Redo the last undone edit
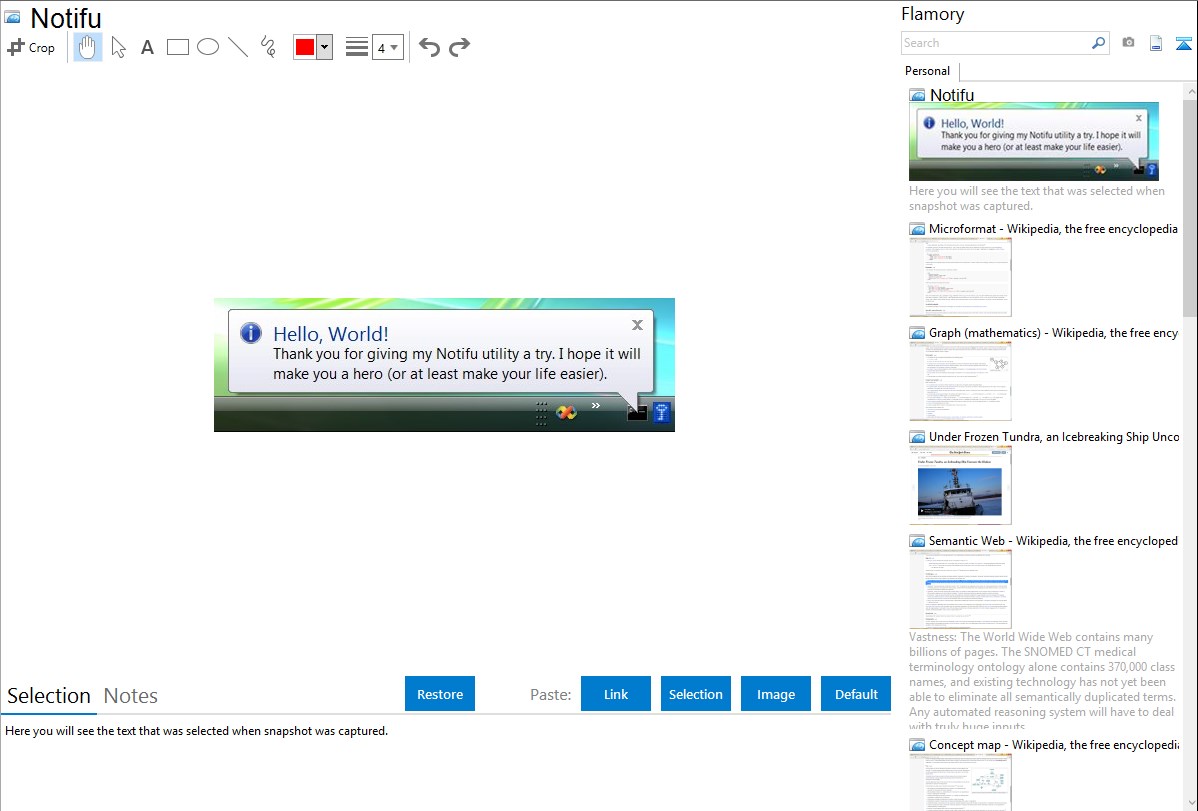Screen dimensions: 1198x811 click(459, 47)
